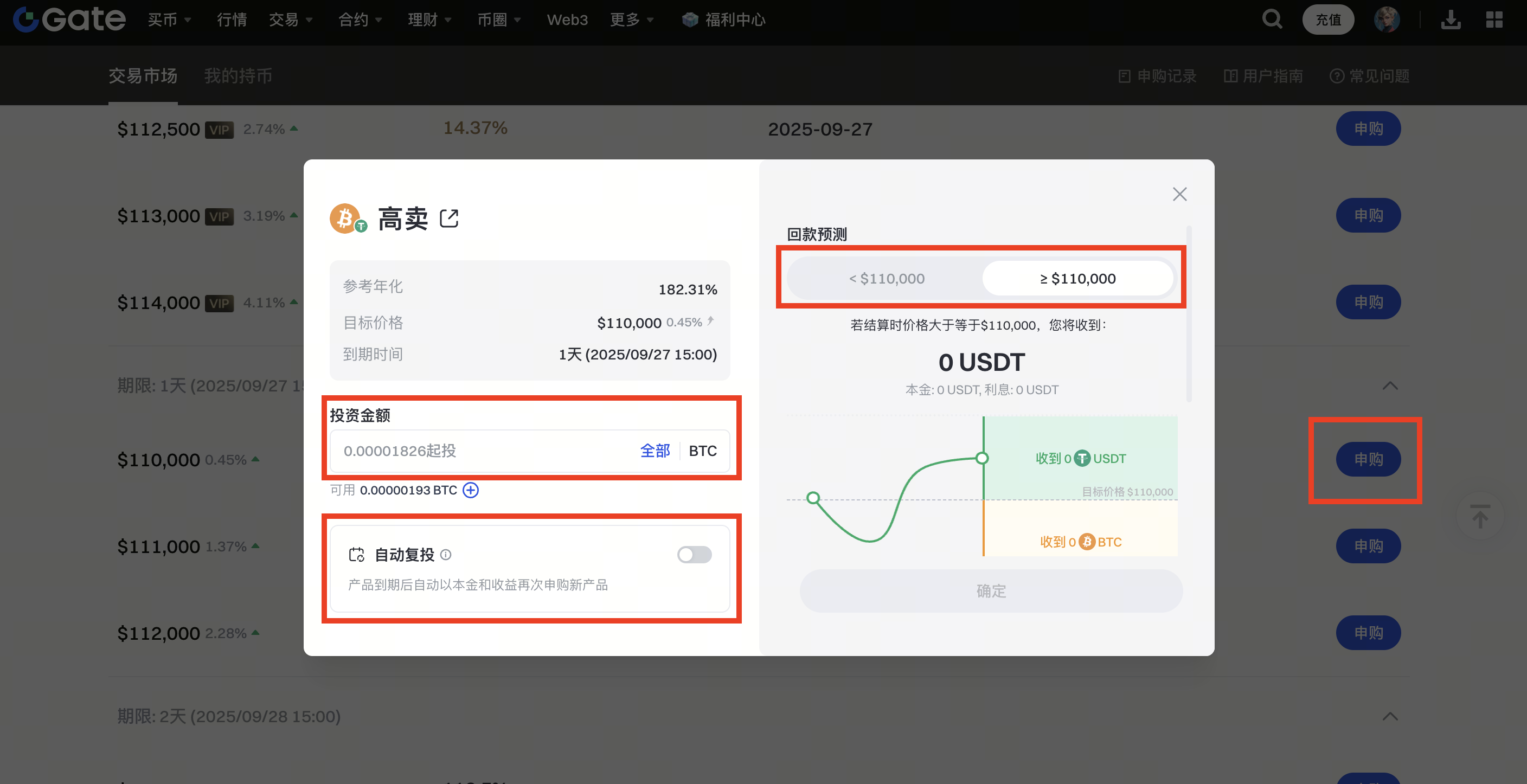Open the external link icon beside 高卖
Viewport: 1527px width, 784px height.
(x=449, y=218)
